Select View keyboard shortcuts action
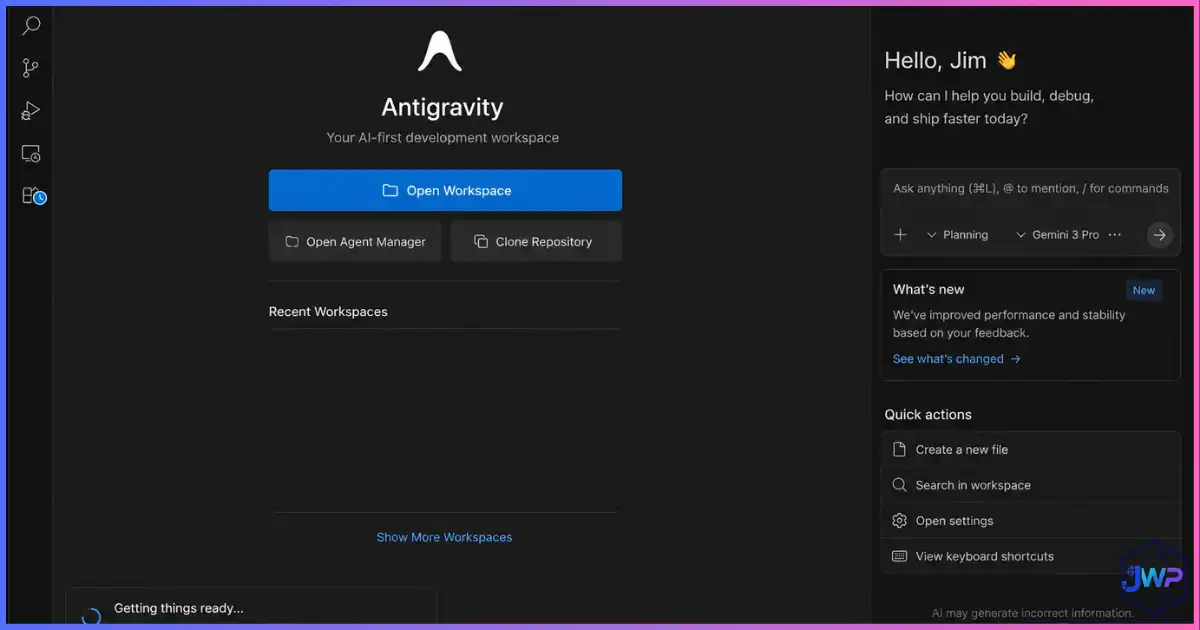 tap(1031, 556)
